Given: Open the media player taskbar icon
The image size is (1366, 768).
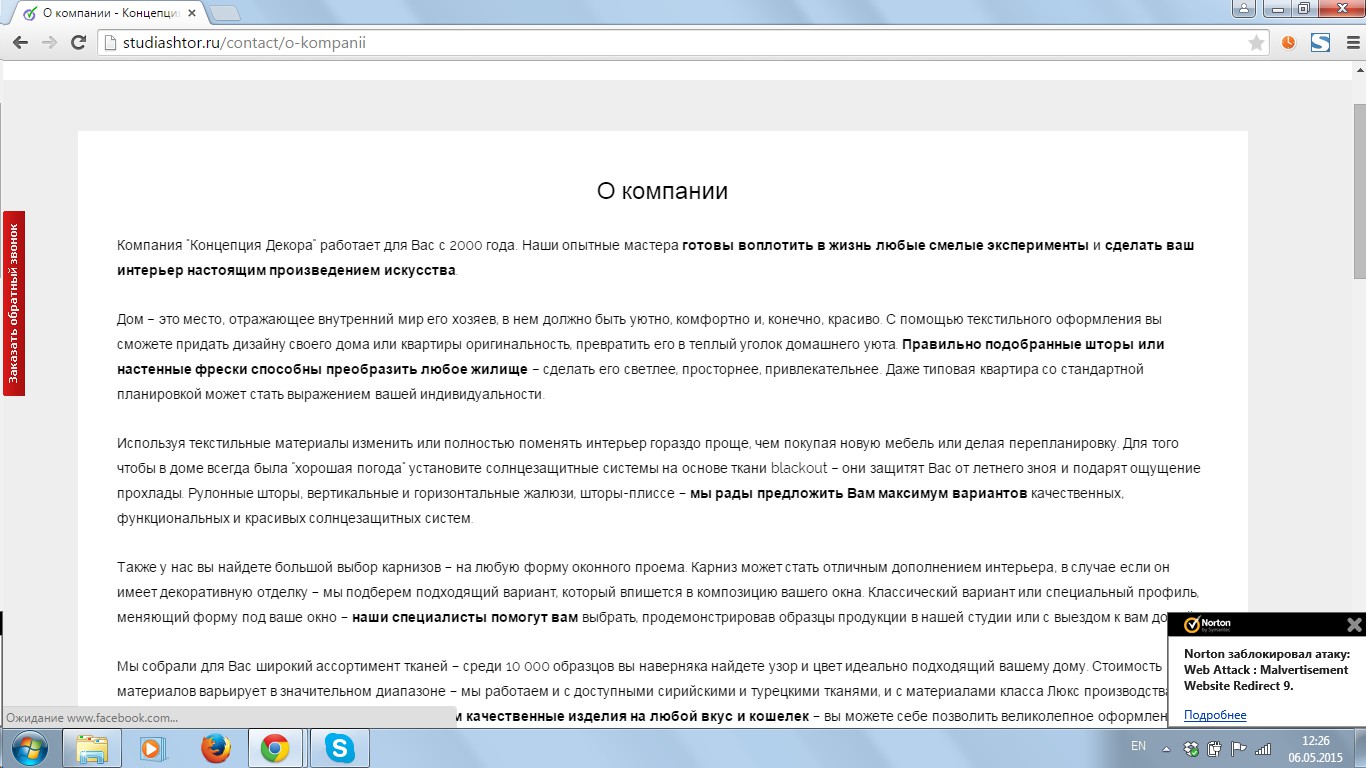Looking at the screenshot, I should coord(153,748).
